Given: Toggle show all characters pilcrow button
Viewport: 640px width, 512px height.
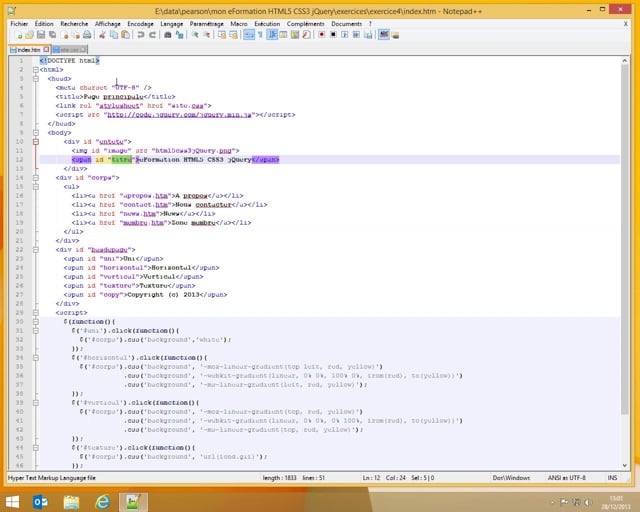Looking at the screenshot, I should [260, 35].
